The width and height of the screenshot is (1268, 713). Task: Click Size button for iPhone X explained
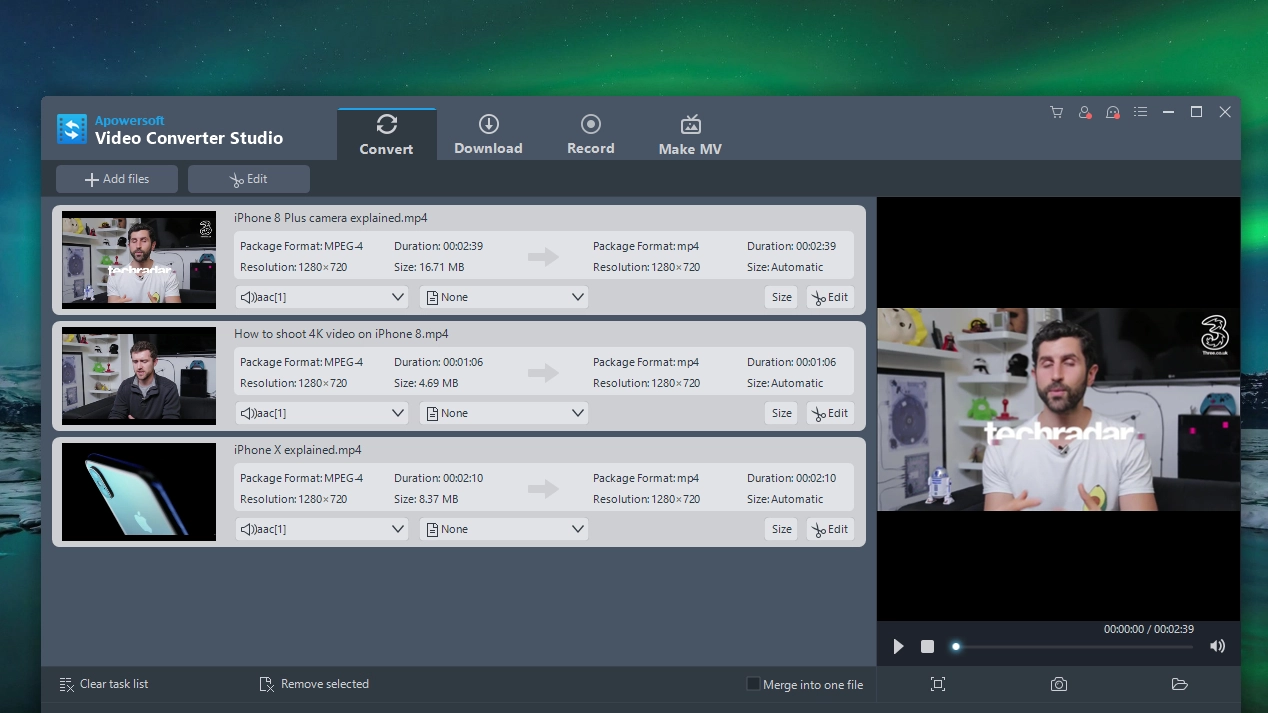tap(782, 529)
